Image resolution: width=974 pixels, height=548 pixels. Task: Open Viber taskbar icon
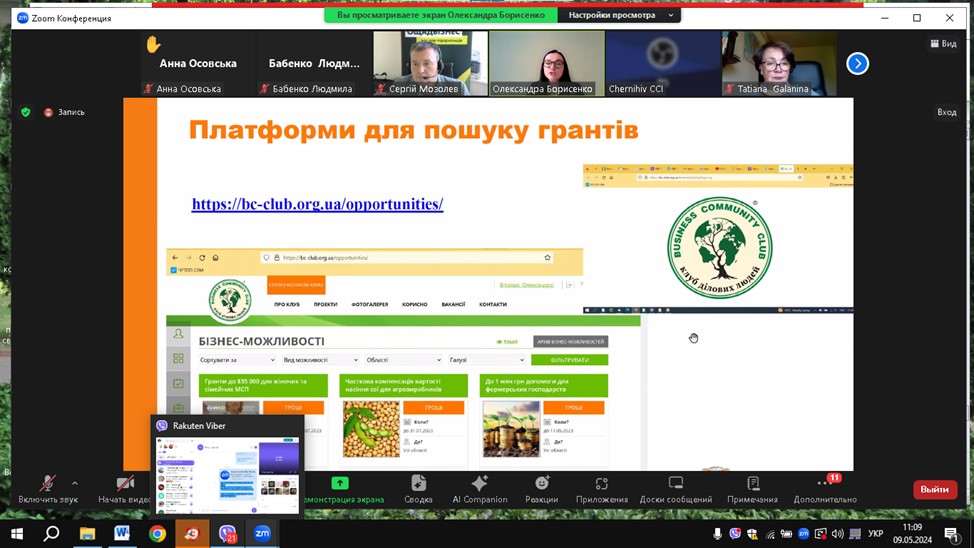click(x=227, y=534)
